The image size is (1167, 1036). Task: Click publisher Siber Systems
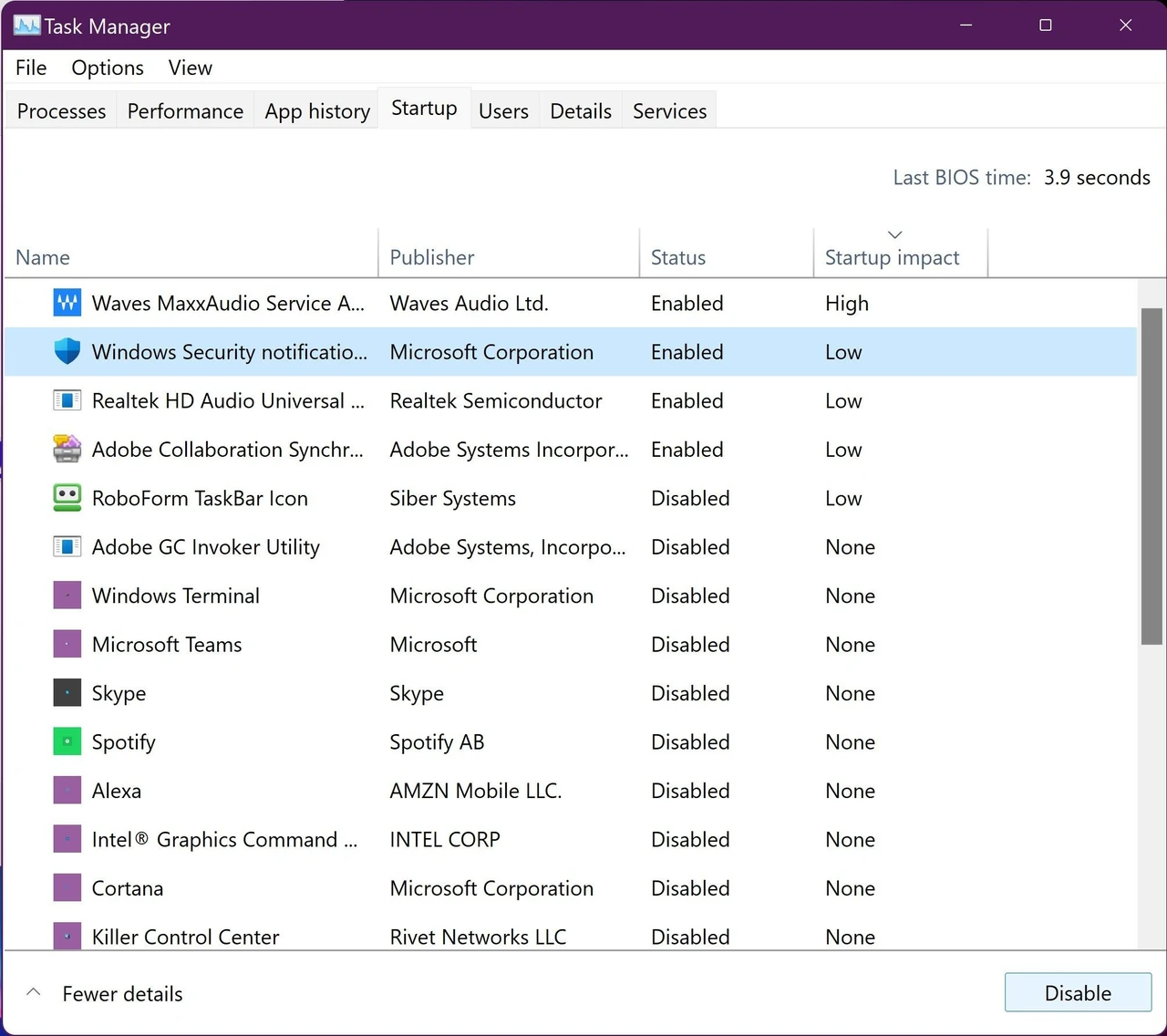pyautogui.click(x=452, y=498)
